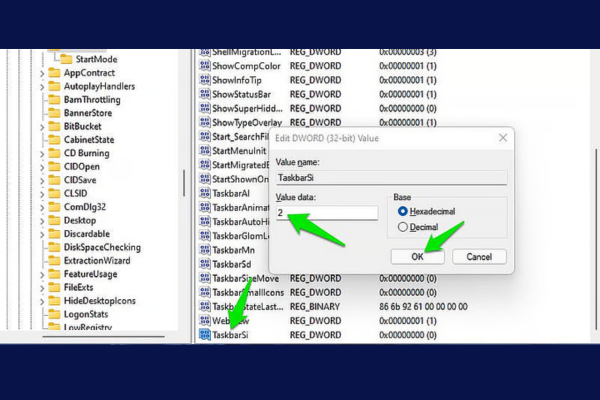The image size is (600, 400).
Task: Close the Edit DWORD dialog with X
Action: pyautogui.click(x=503, y=138)
